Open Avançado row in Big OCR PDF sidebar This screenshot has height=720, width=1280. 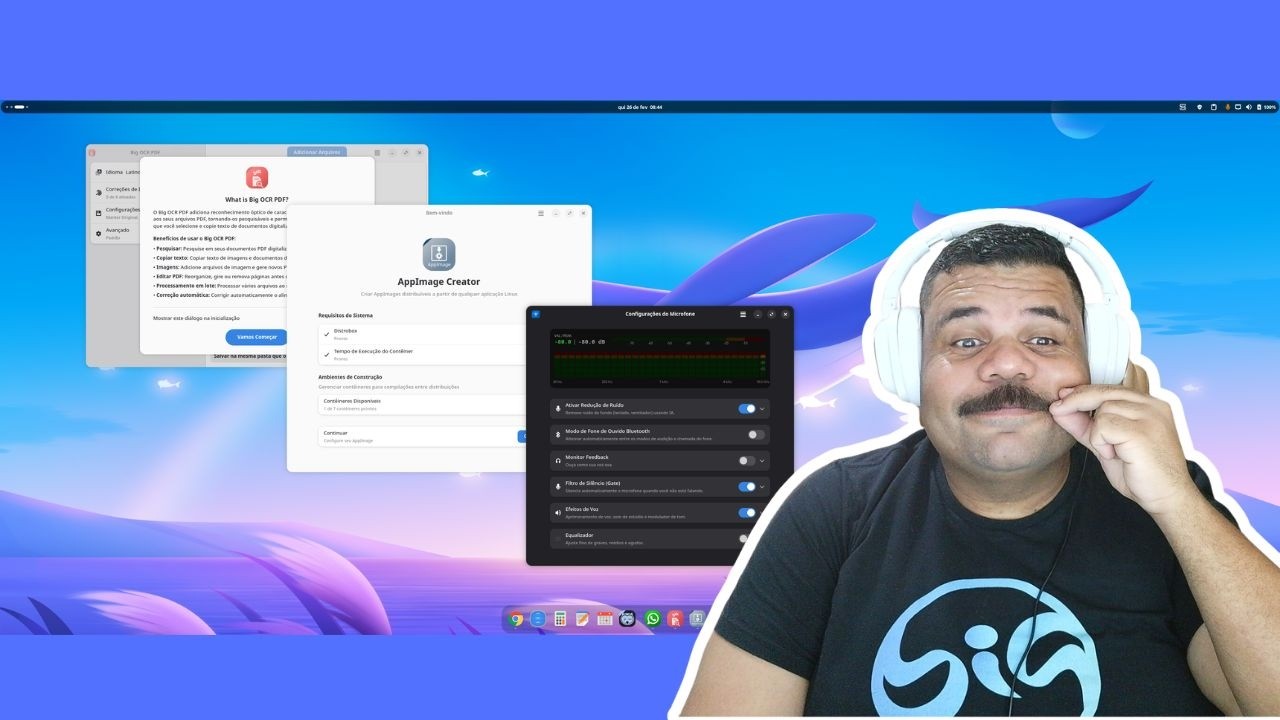point(116,233)
